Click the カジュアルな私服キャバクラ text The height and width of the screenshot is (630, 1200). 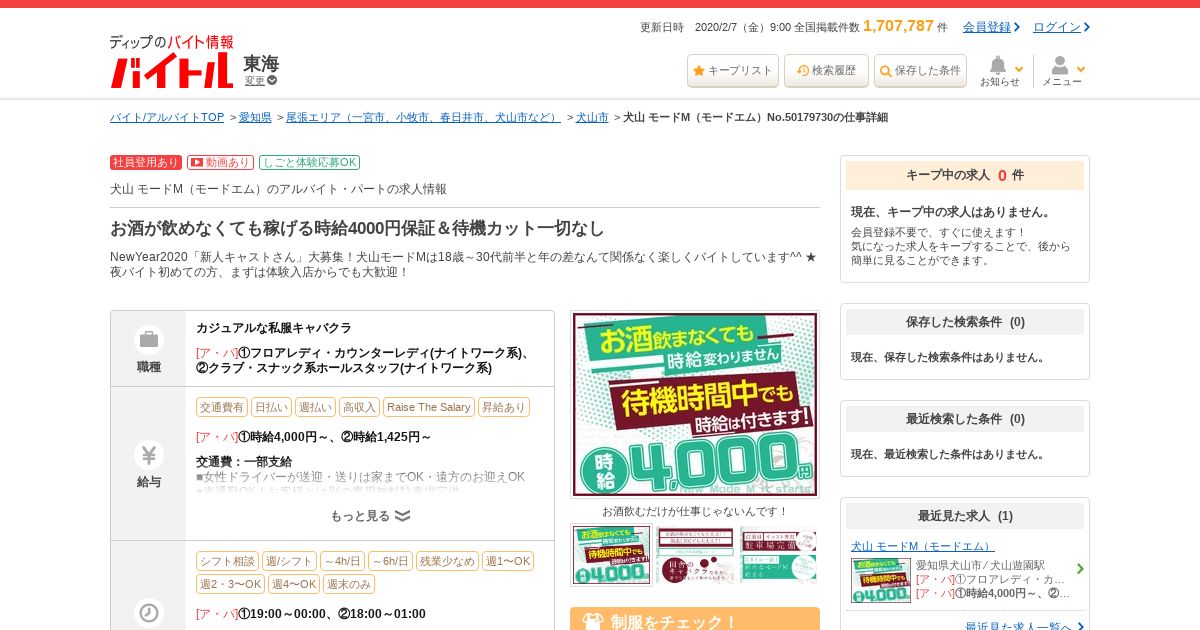[274, 328]
